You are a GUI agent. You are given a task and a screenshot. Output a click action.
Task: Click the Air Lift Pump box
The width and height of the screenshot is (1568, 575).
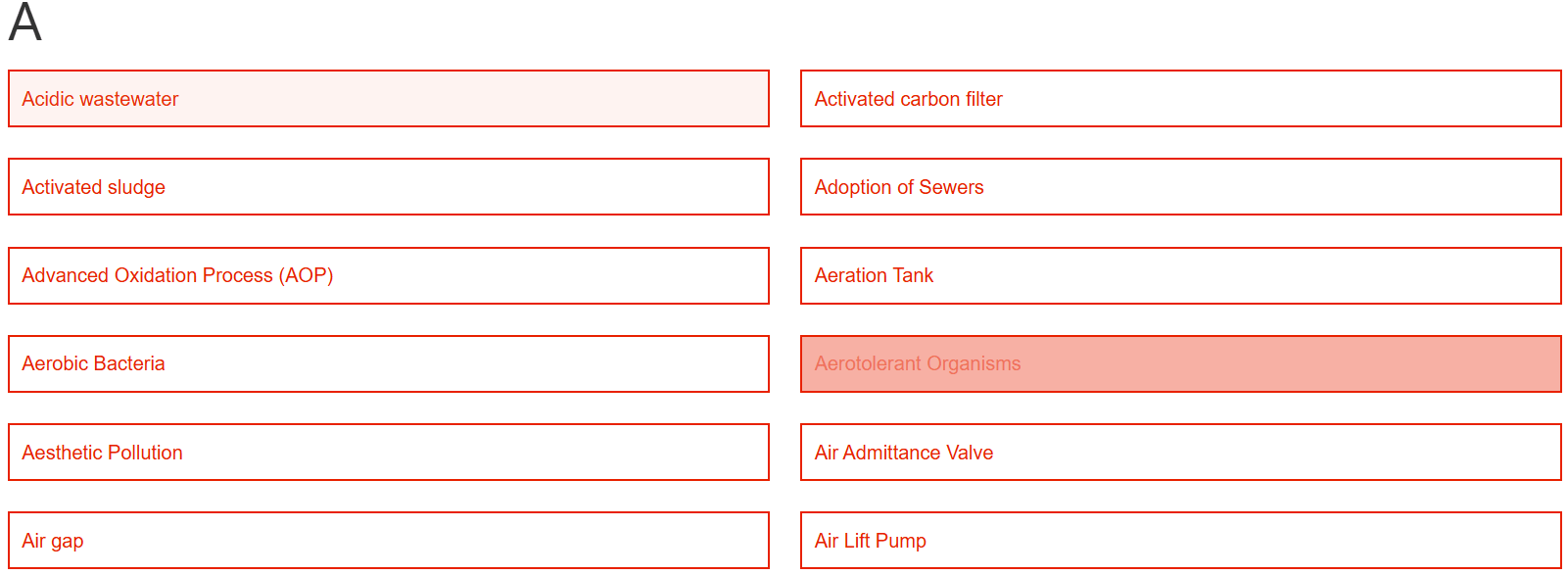coord(1181,541)
